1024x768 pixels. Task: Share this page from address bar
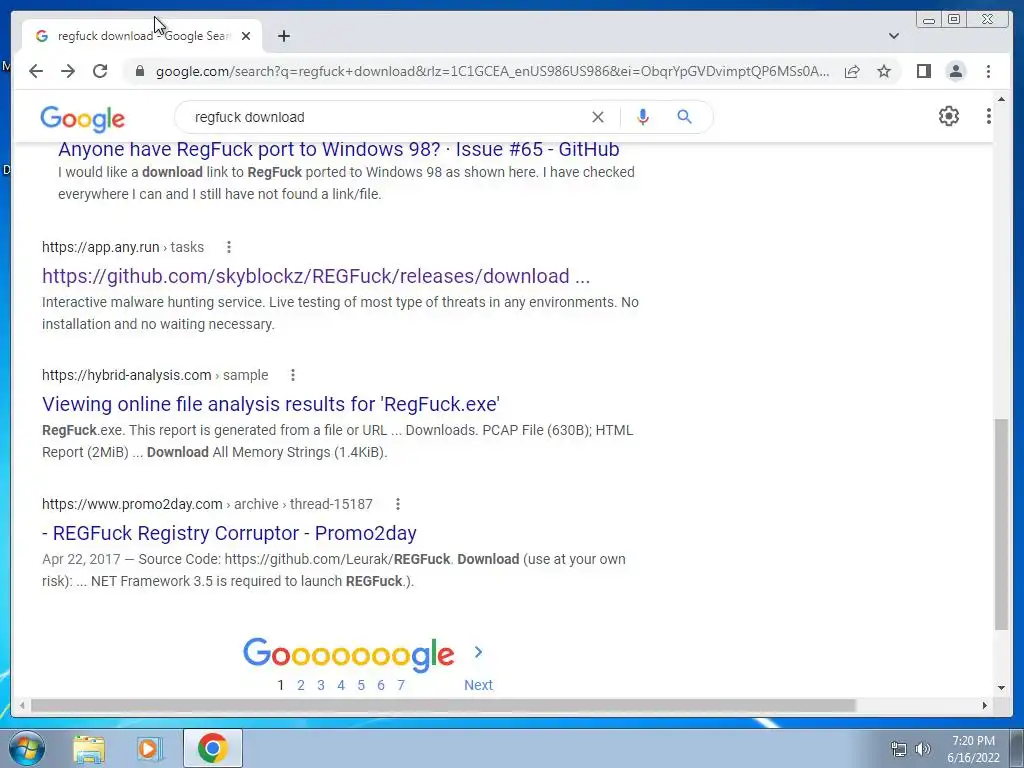pos(852,71)
